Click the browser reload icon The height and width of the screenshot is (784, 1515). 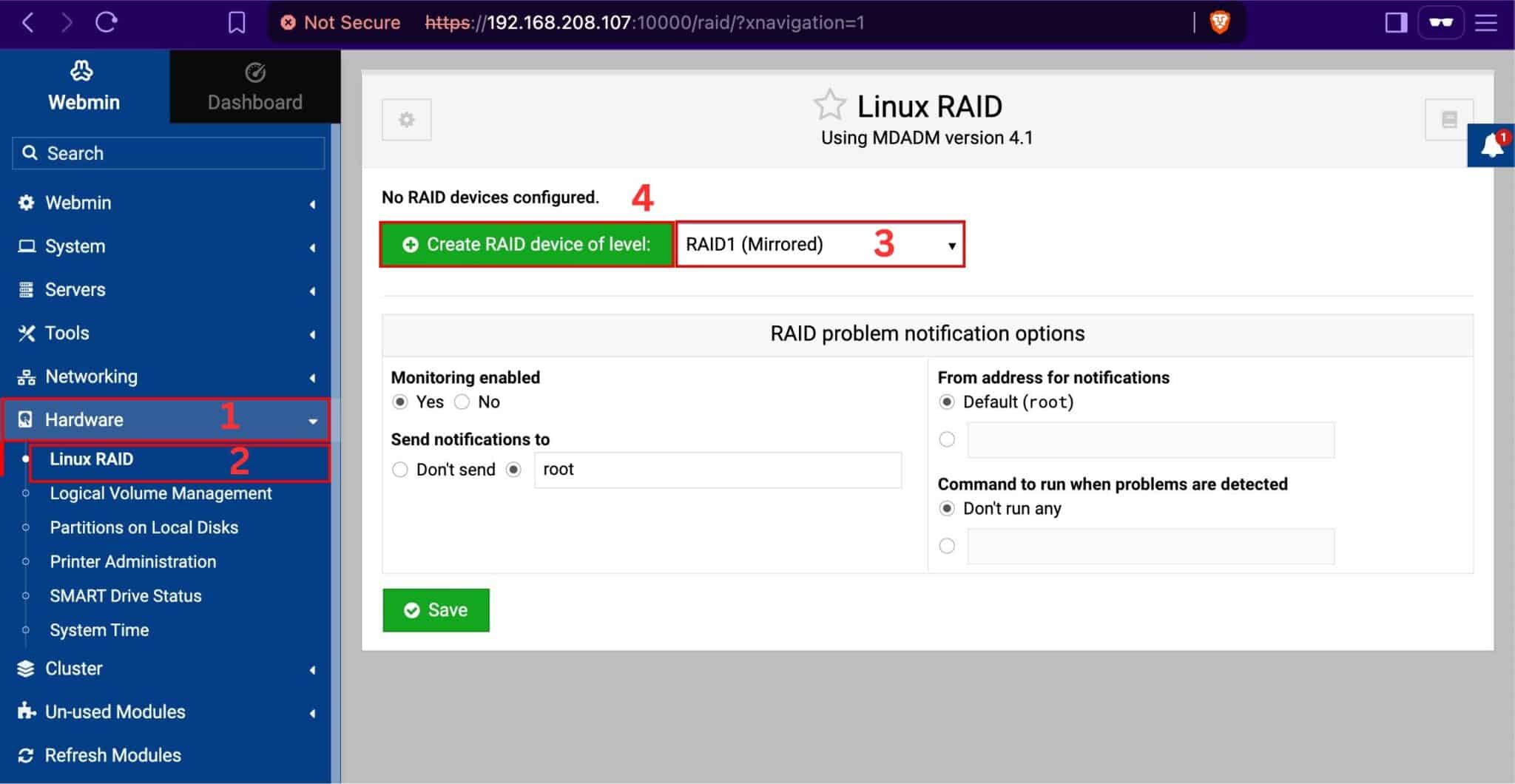(x=107, y=22)
